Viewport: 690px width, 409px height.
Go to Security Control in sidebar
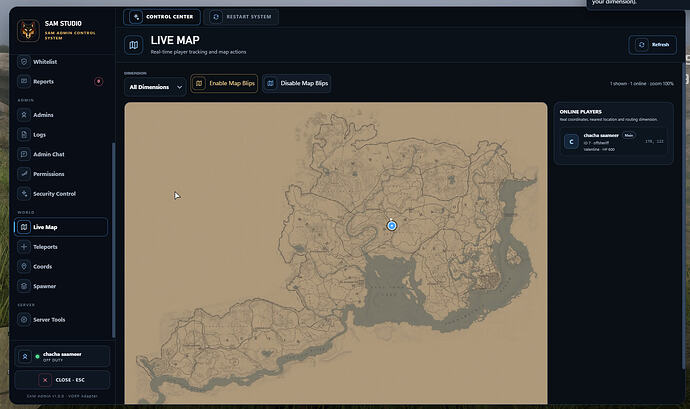tap(61, 194)
